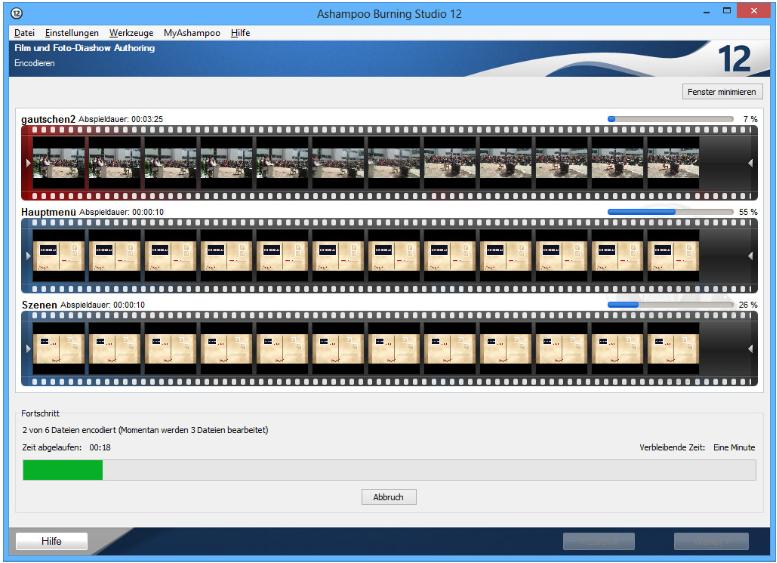Click the Fenster minimieren button

tap(722, 91)
